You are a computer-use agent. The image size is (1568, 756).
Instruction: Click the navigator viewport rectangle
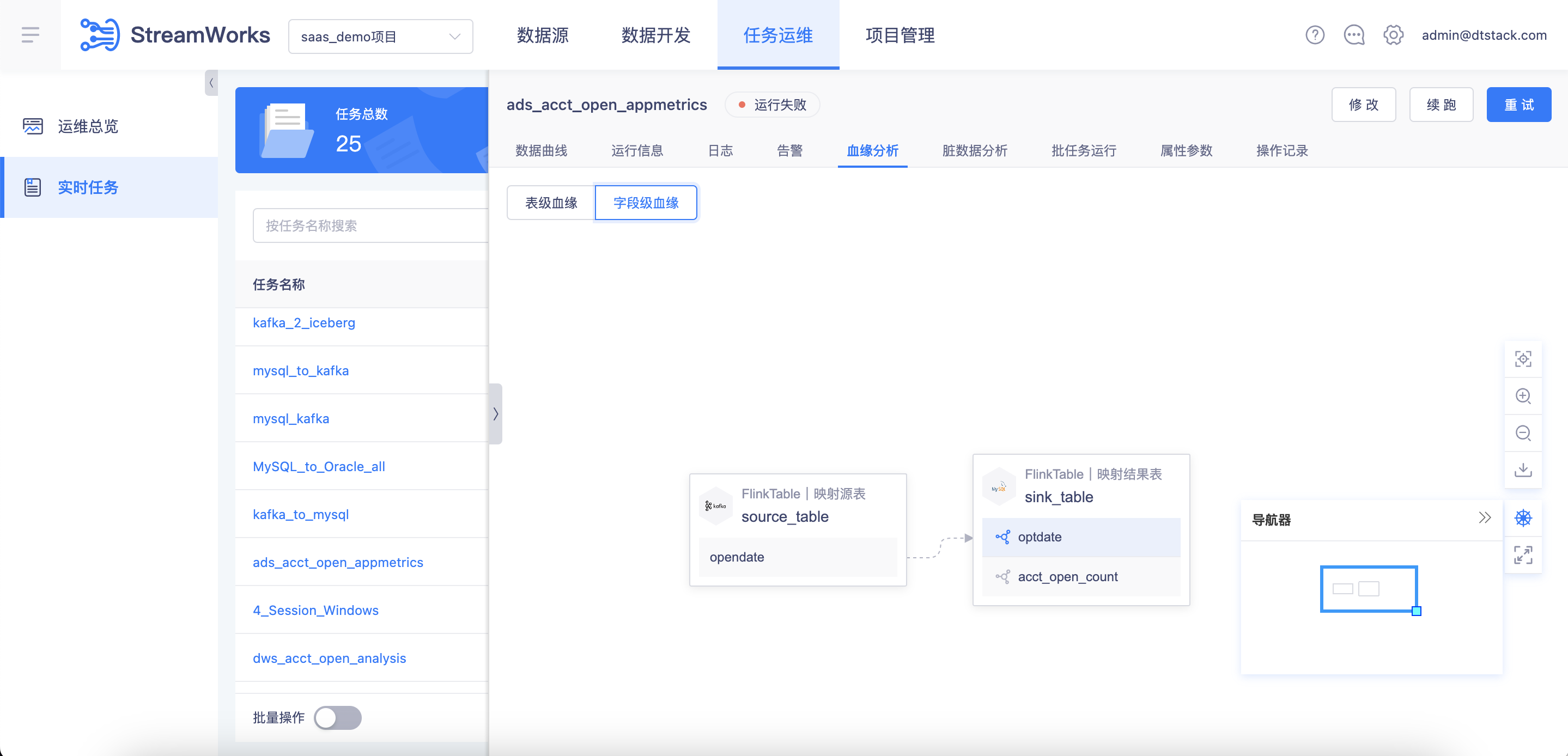tap(1369, 589)
